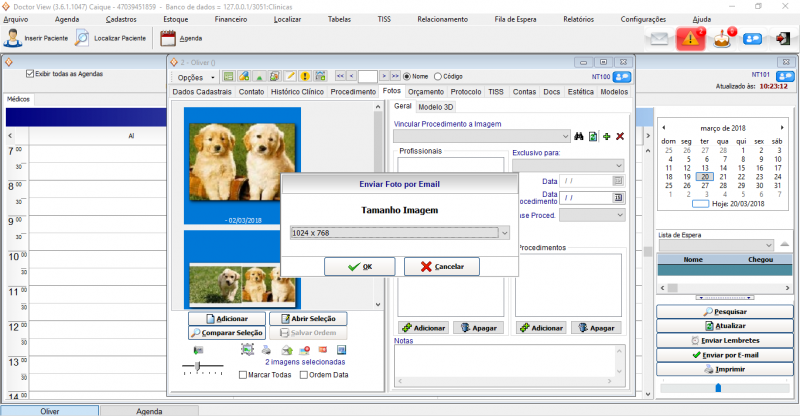Open the Agenda calendar toolbar icon
The image size is (800, 416).
[168, 39]
